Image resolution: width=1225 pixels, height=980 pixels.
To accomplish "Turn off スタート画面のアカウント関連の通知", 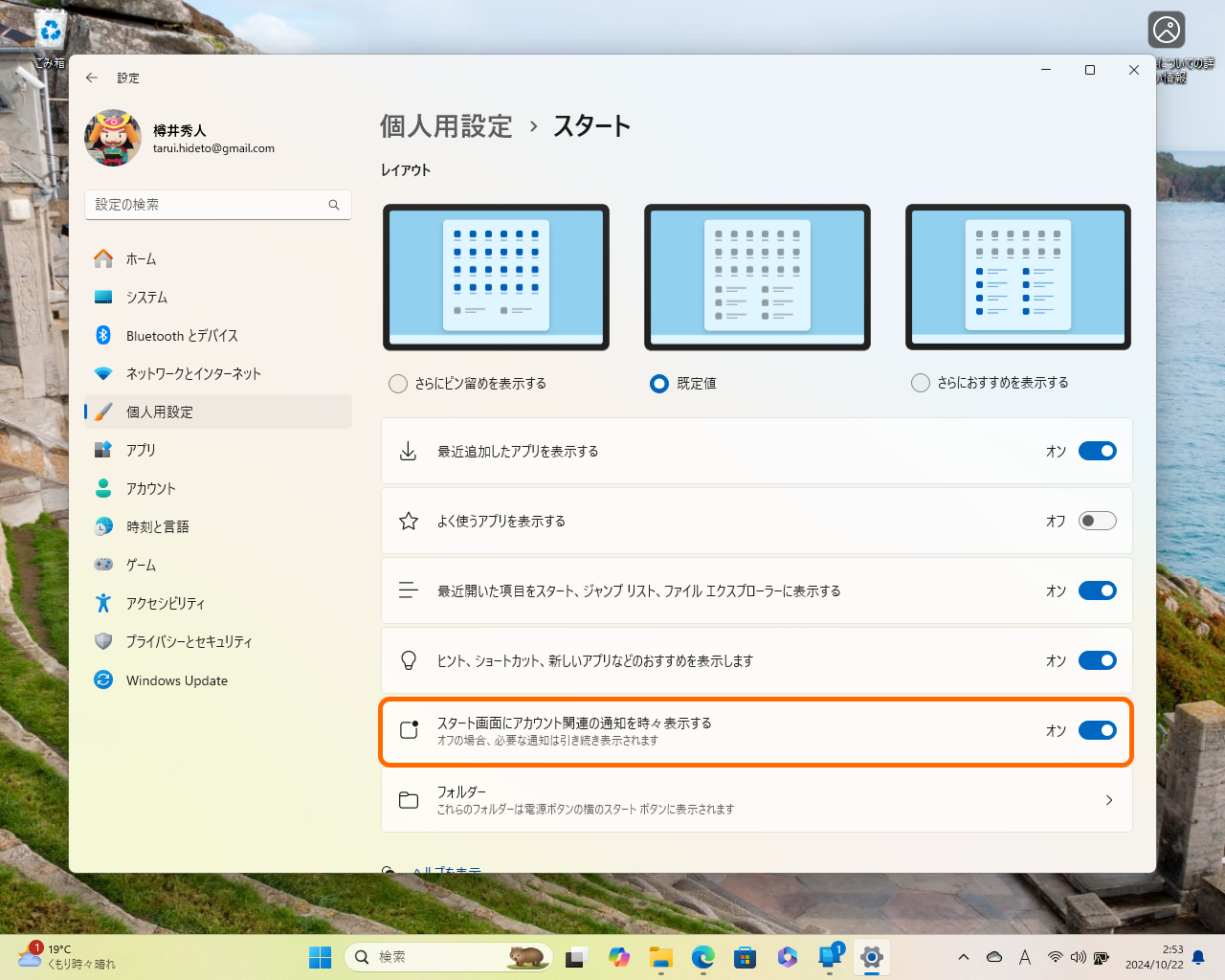I will click(1097, 730).
